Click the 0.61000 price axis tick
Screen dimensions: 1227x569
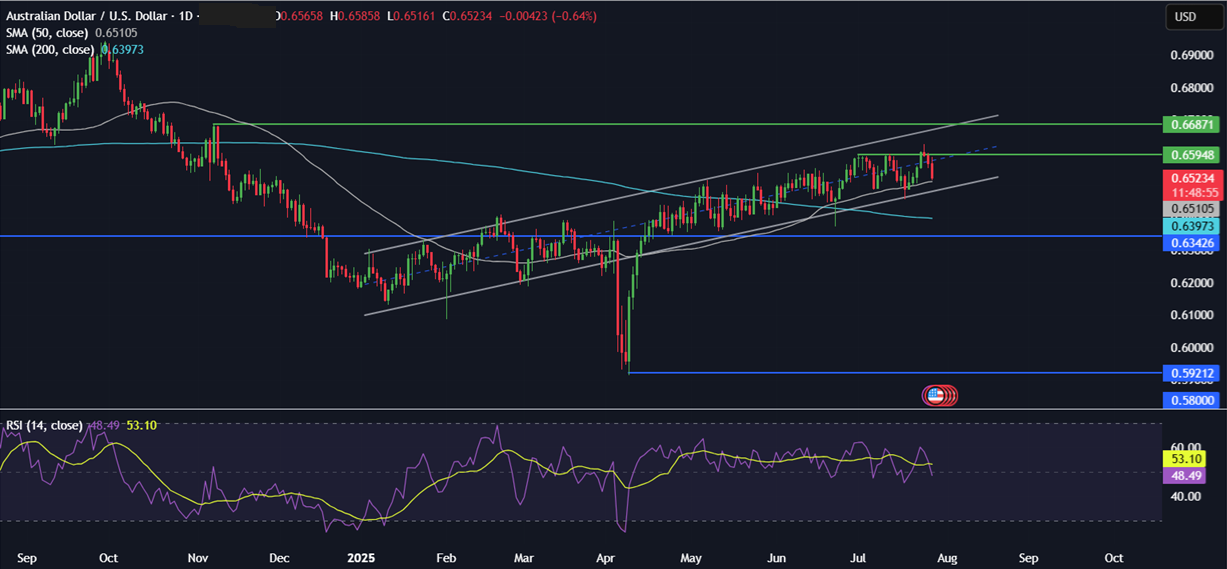pos(1190,315)
